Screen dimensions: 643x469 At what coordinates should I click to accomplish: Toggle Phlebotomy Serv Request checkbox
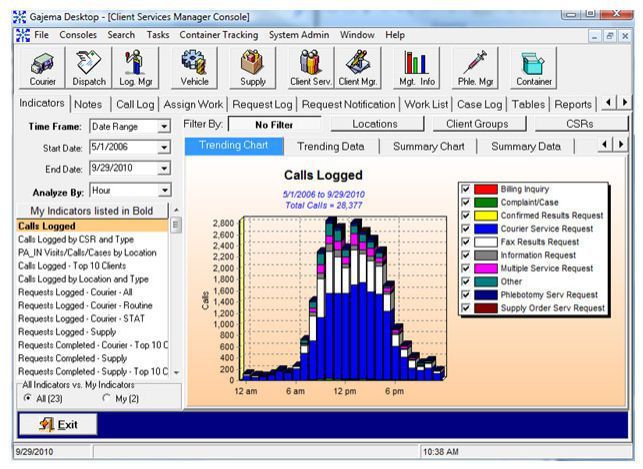point(465,294)
